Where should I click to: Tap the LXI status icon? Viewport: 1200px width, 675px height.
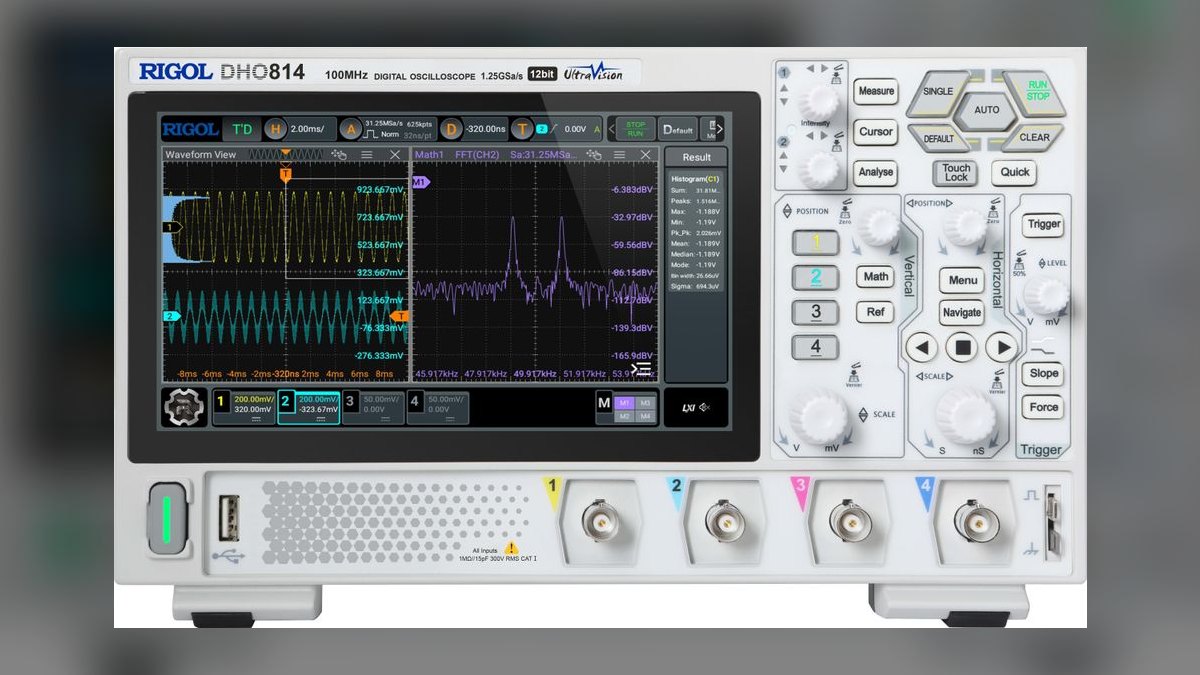(688, 407)
